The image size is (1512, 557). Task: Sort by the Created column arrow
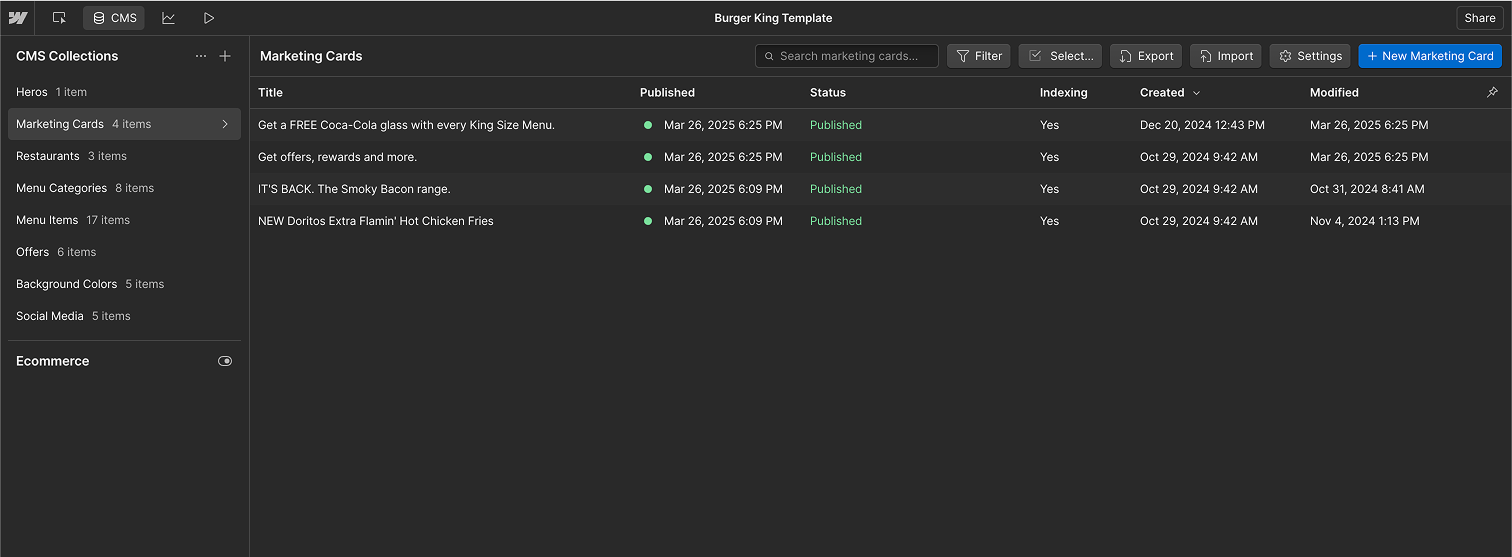coord(1197,92)
